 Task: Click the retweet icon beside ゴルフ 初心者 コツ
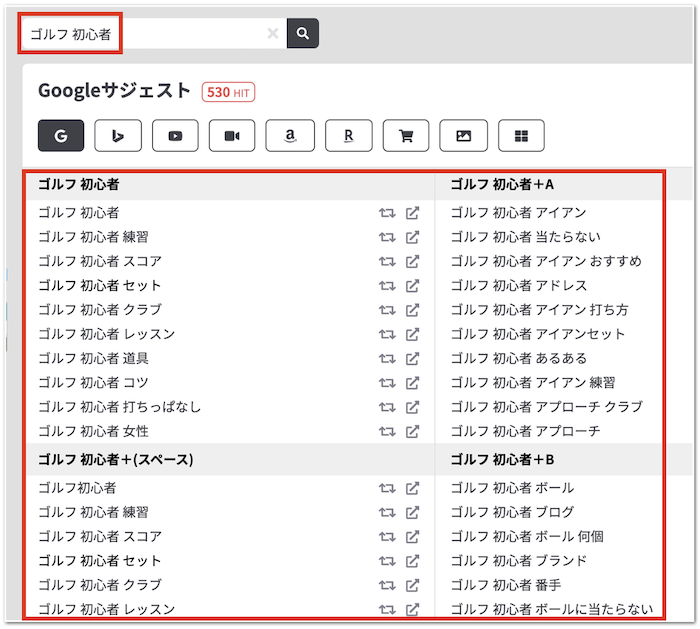[x=387, y=382]
